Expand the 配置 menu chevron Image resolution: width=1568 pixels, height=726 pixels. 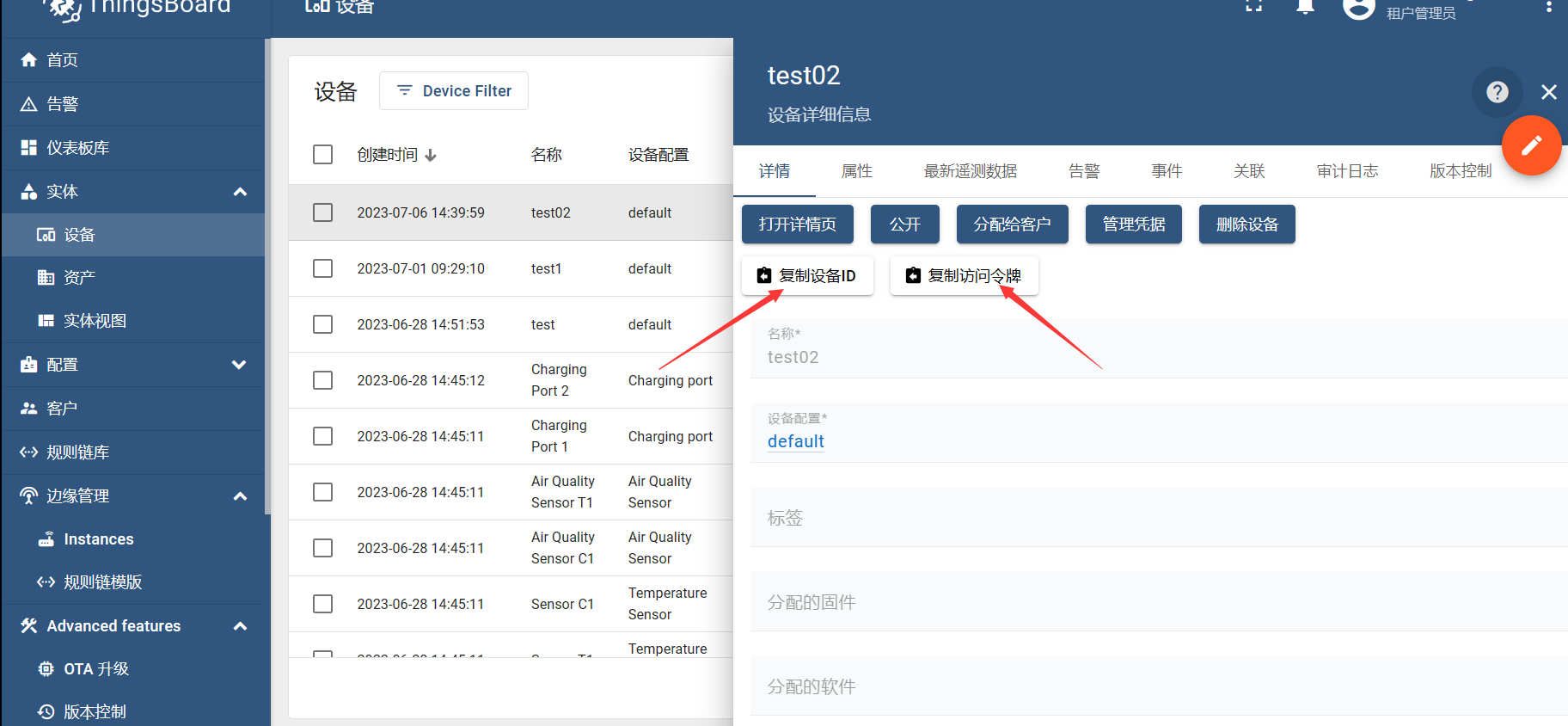pyautogui.click(x=240, y=365)
